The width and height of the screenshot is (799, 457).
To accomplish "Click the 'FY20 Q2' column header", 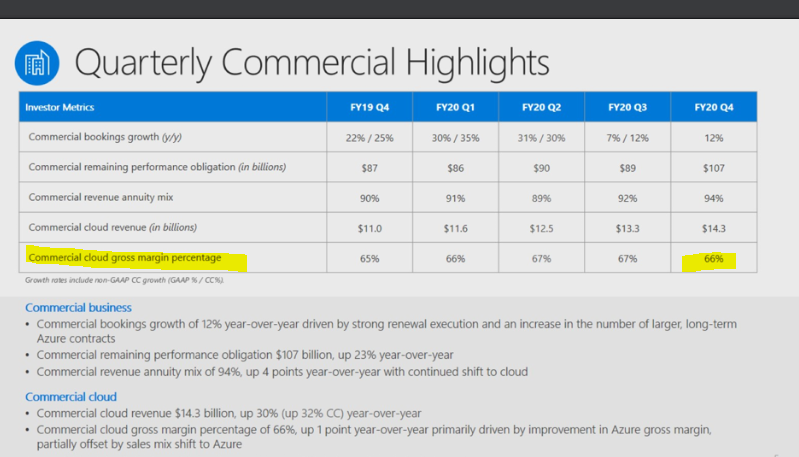I will pyautogui.click(x=541, y=107).
